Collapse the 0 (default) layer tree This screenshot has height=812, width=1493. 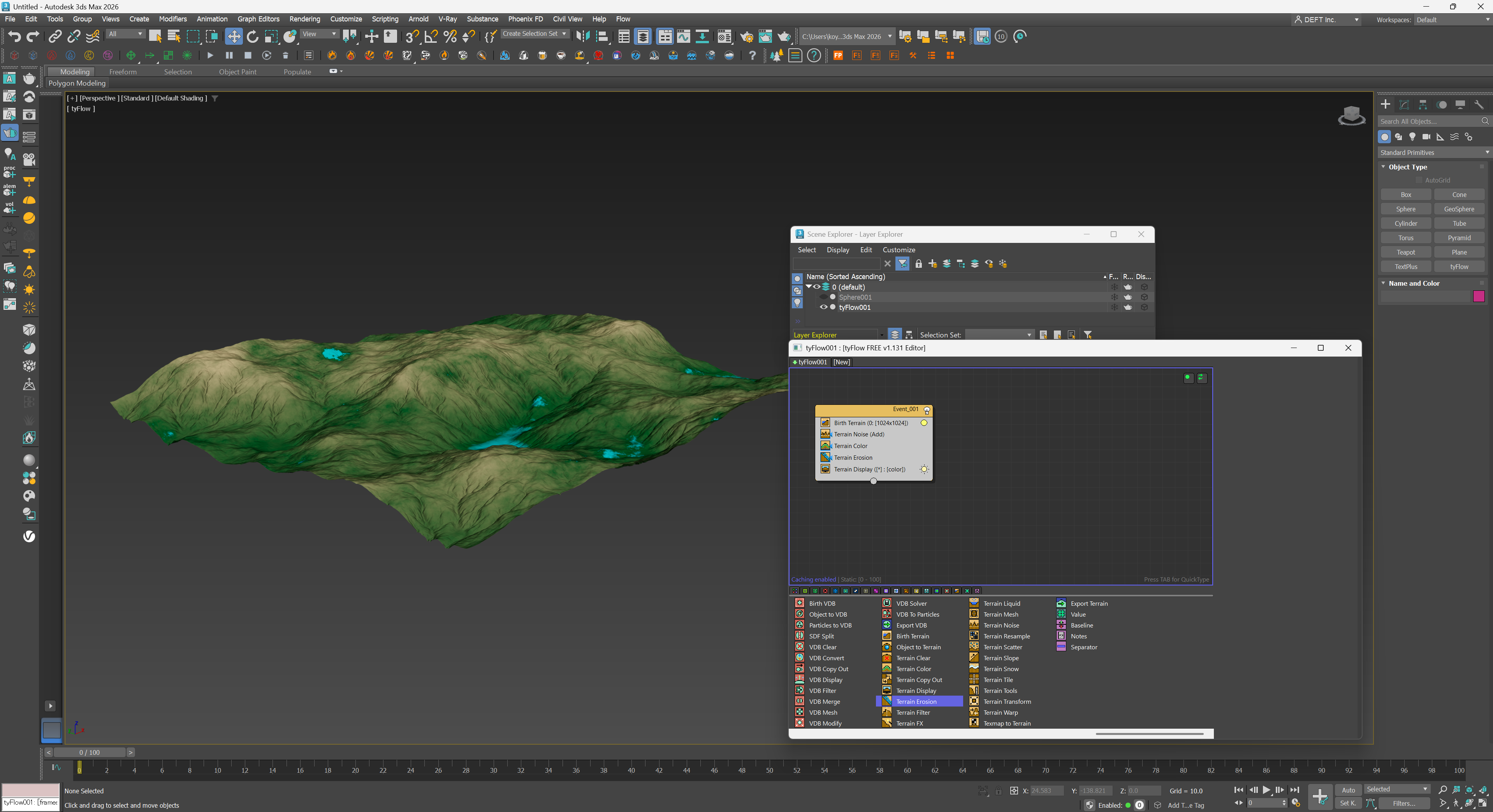click(809, 286)
